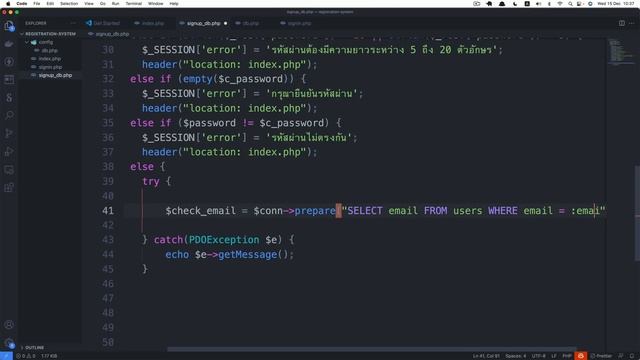Click the UTF-8 encoding indicator

tap(538, 356)
